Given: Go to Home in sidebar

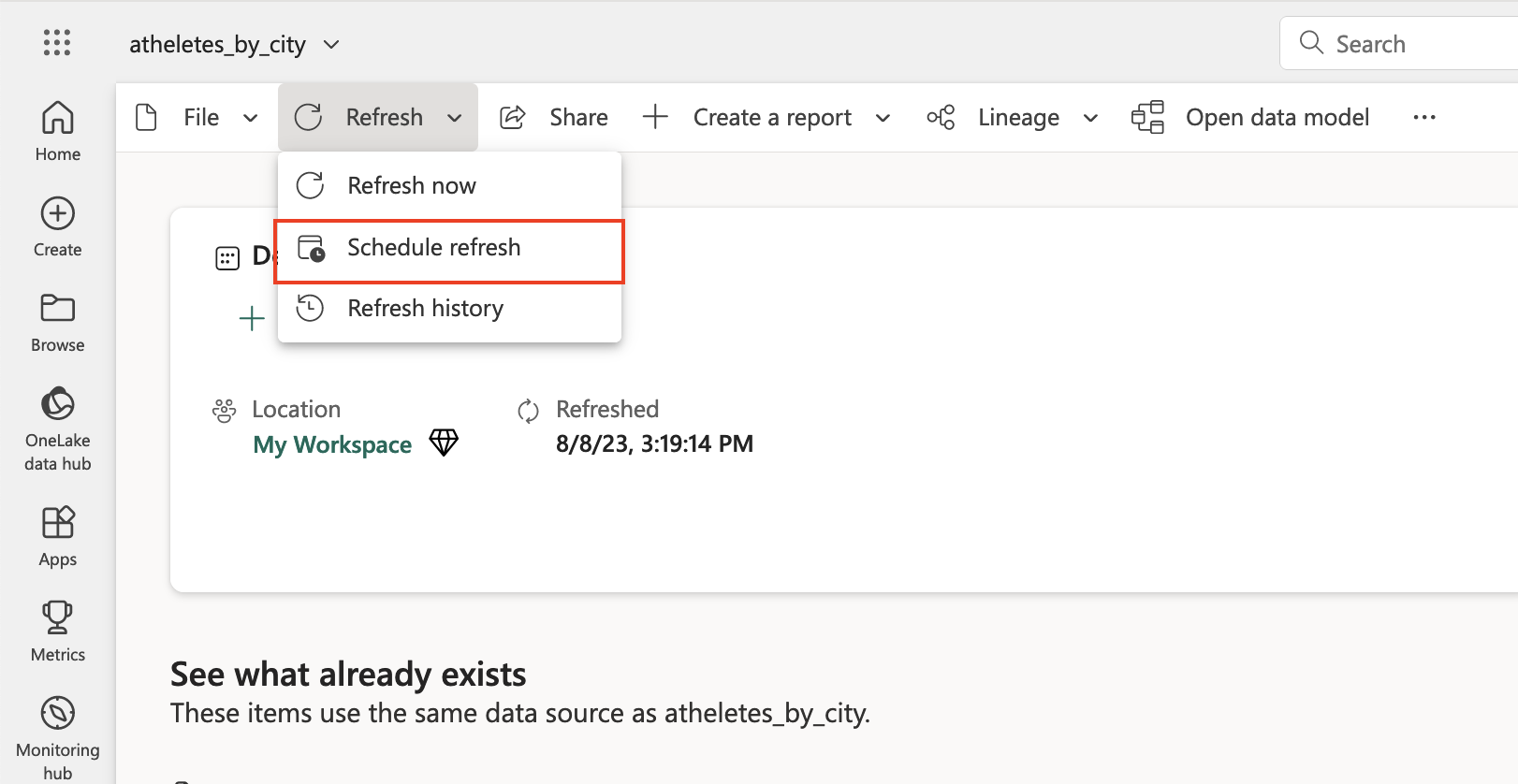Looking at the screenshot, I should pyautogui.click(x=57, y=131).
